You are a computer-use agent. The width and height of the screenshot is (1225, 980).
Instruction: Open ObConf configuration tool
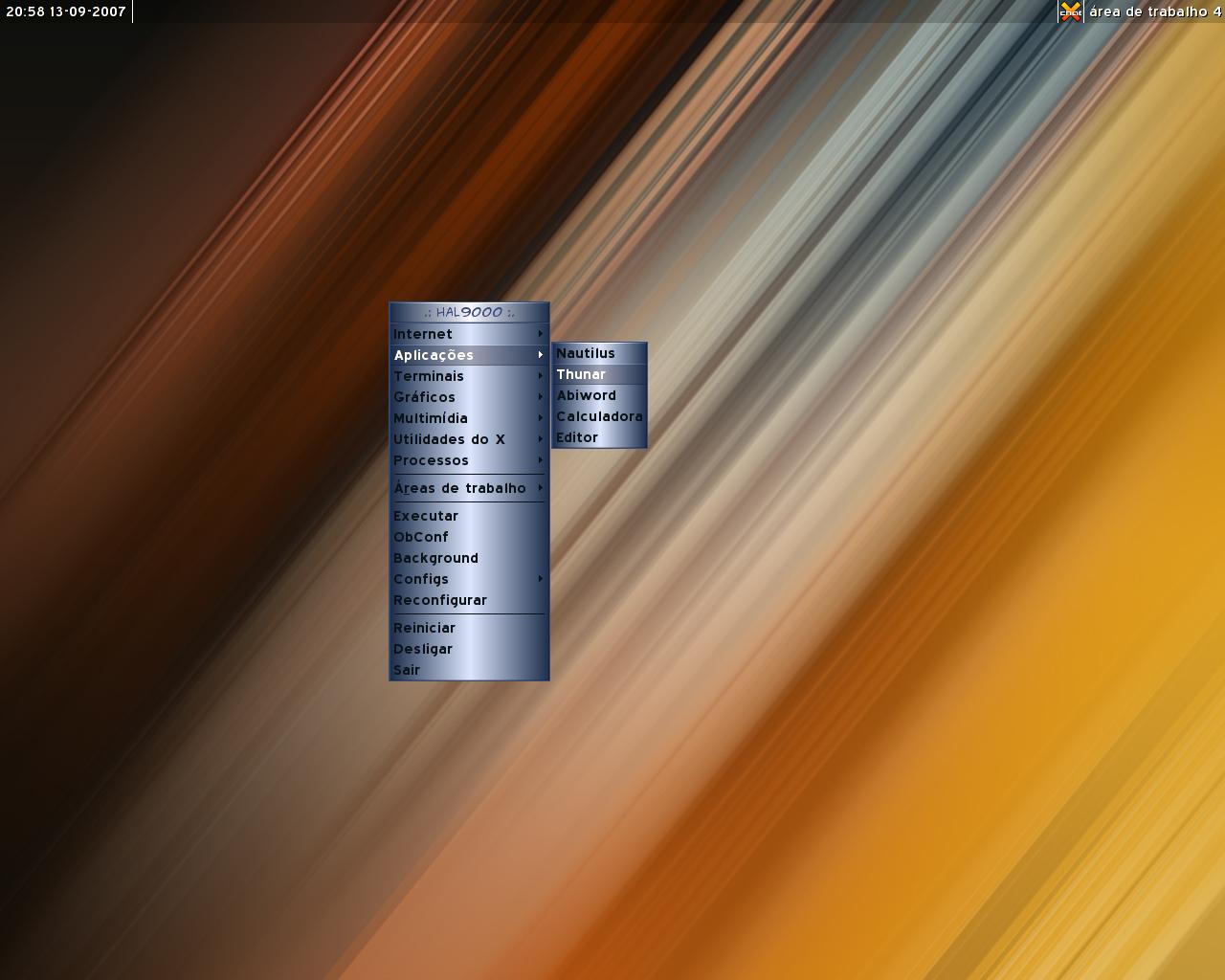point(469,537)
